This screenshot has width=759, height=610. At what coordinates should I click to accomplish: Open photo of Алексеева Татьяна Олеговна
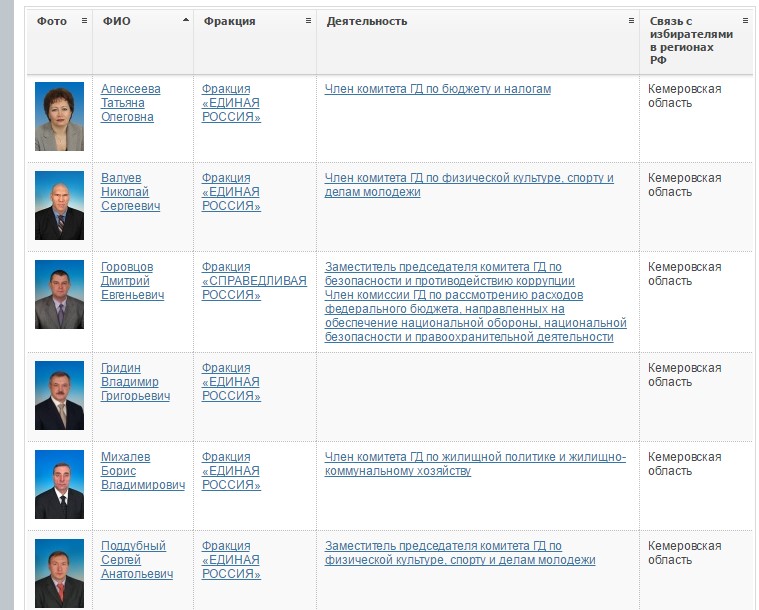[59, 116]
